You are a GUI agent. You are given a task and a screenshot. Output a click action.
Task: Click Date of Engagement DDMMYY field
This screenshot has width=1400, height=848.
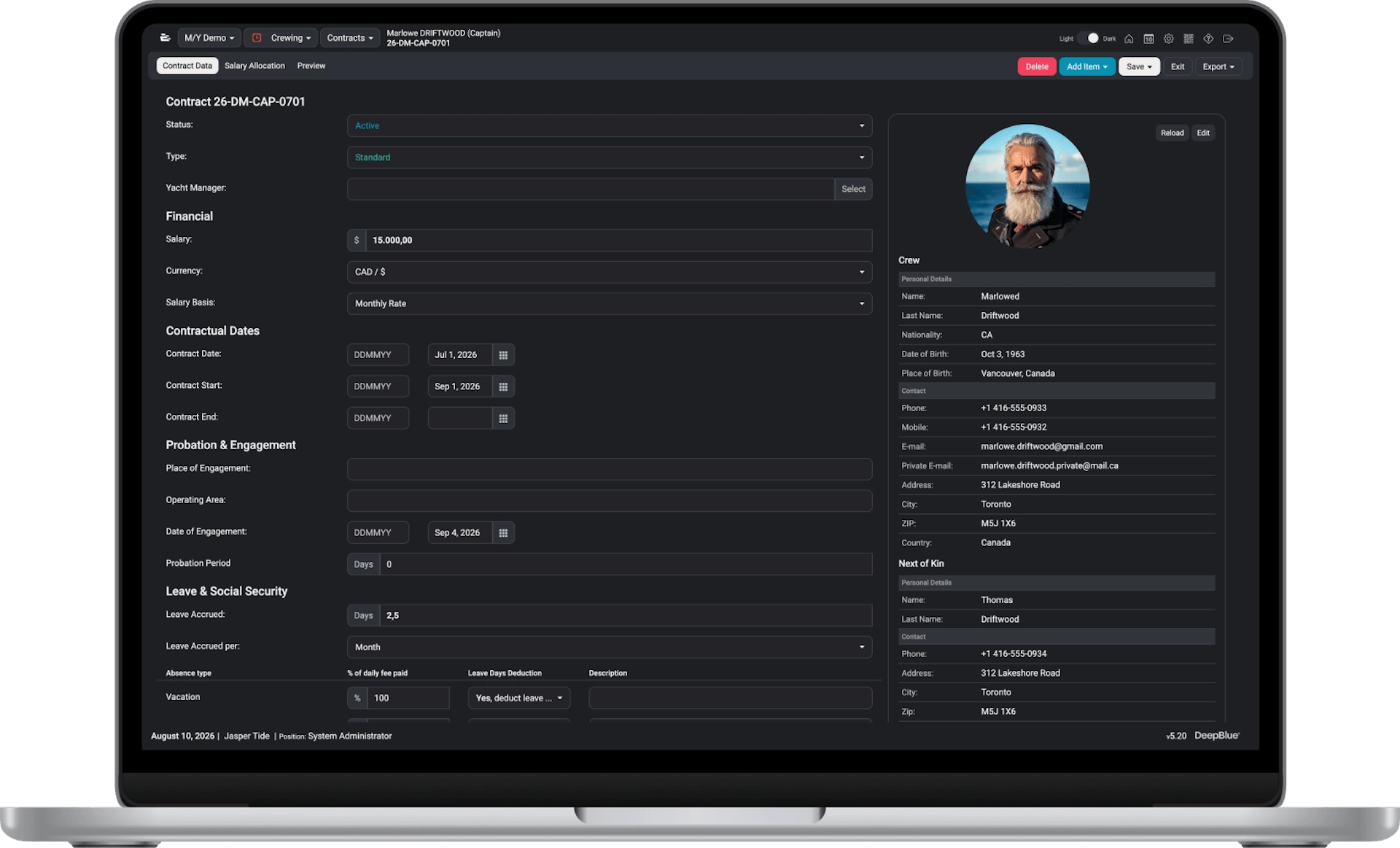tap(378, 533)
